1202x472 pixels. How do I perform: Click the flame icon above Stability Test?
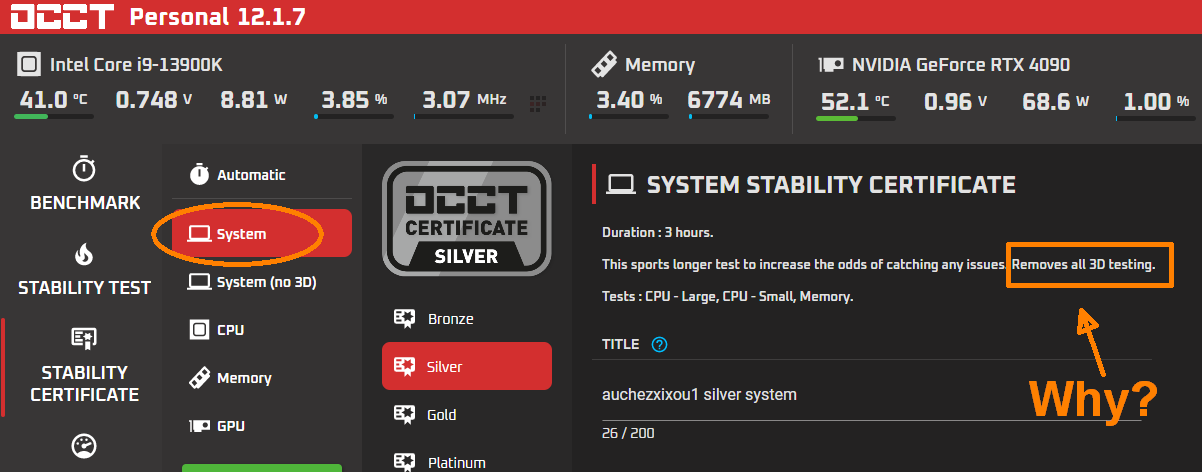tap(85, 254)
